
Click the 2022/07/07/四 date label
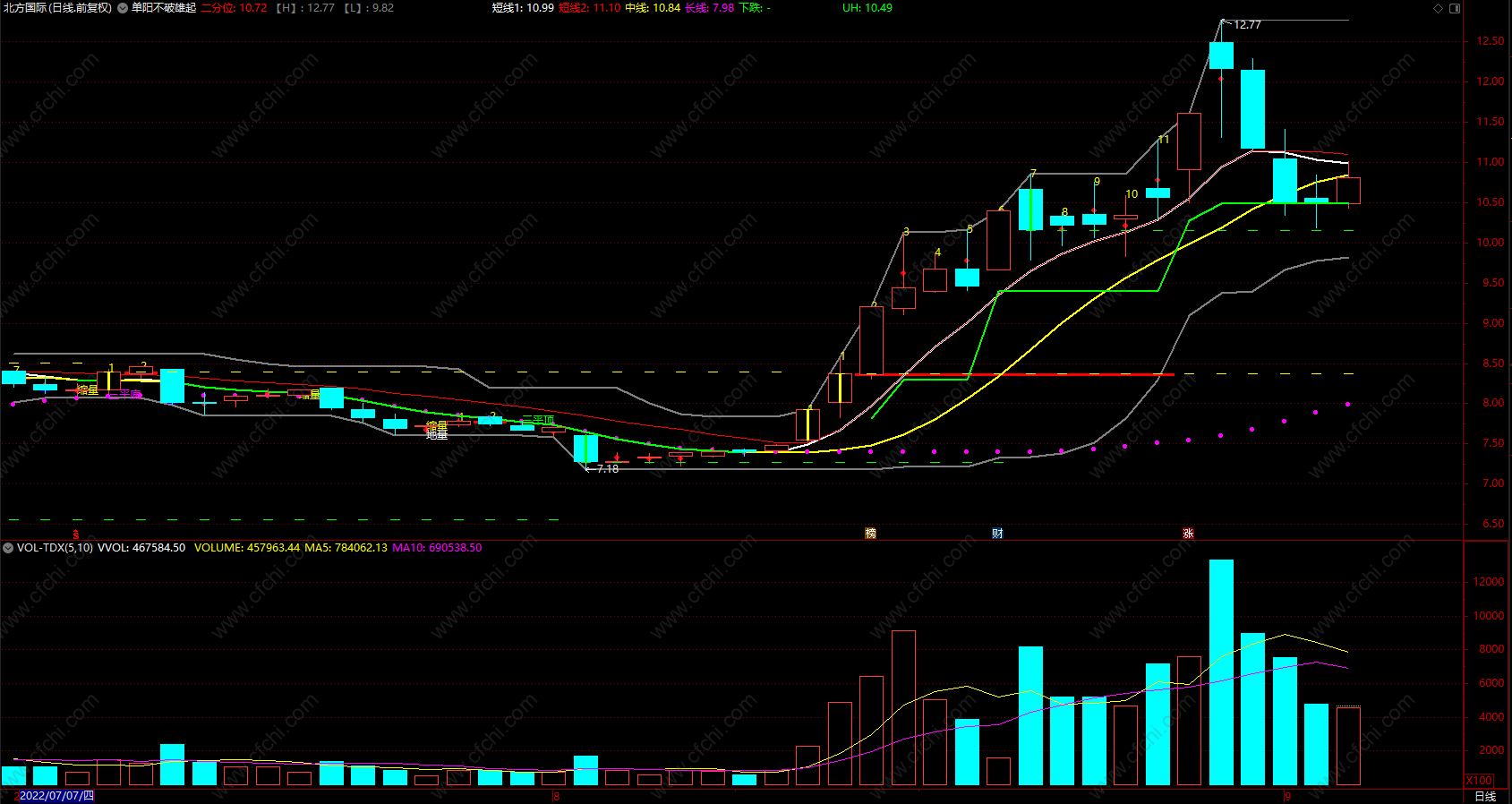56,796
